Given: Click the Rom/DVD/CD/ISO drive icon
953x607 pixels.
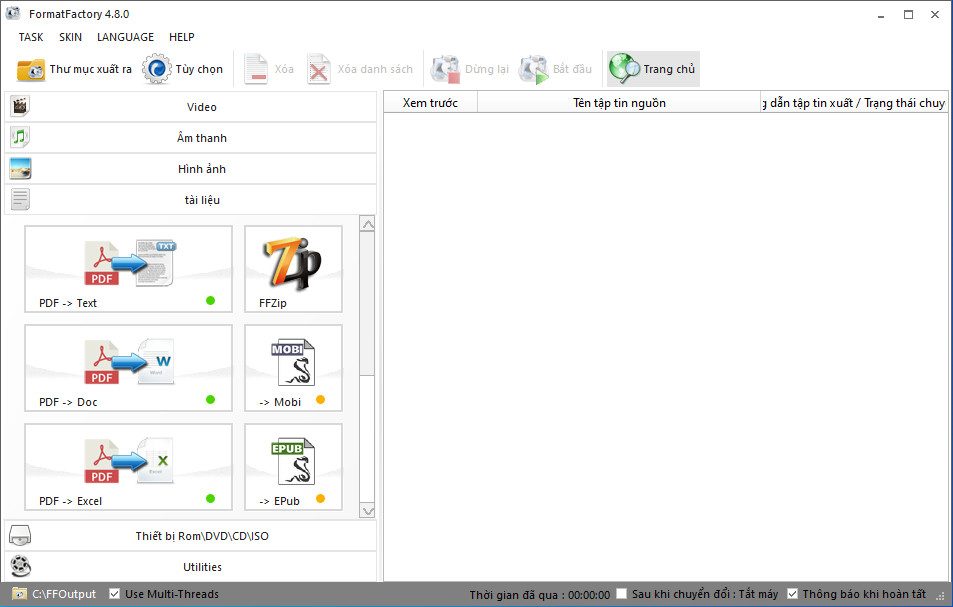Looking at the screenshot, I should 20,535.
